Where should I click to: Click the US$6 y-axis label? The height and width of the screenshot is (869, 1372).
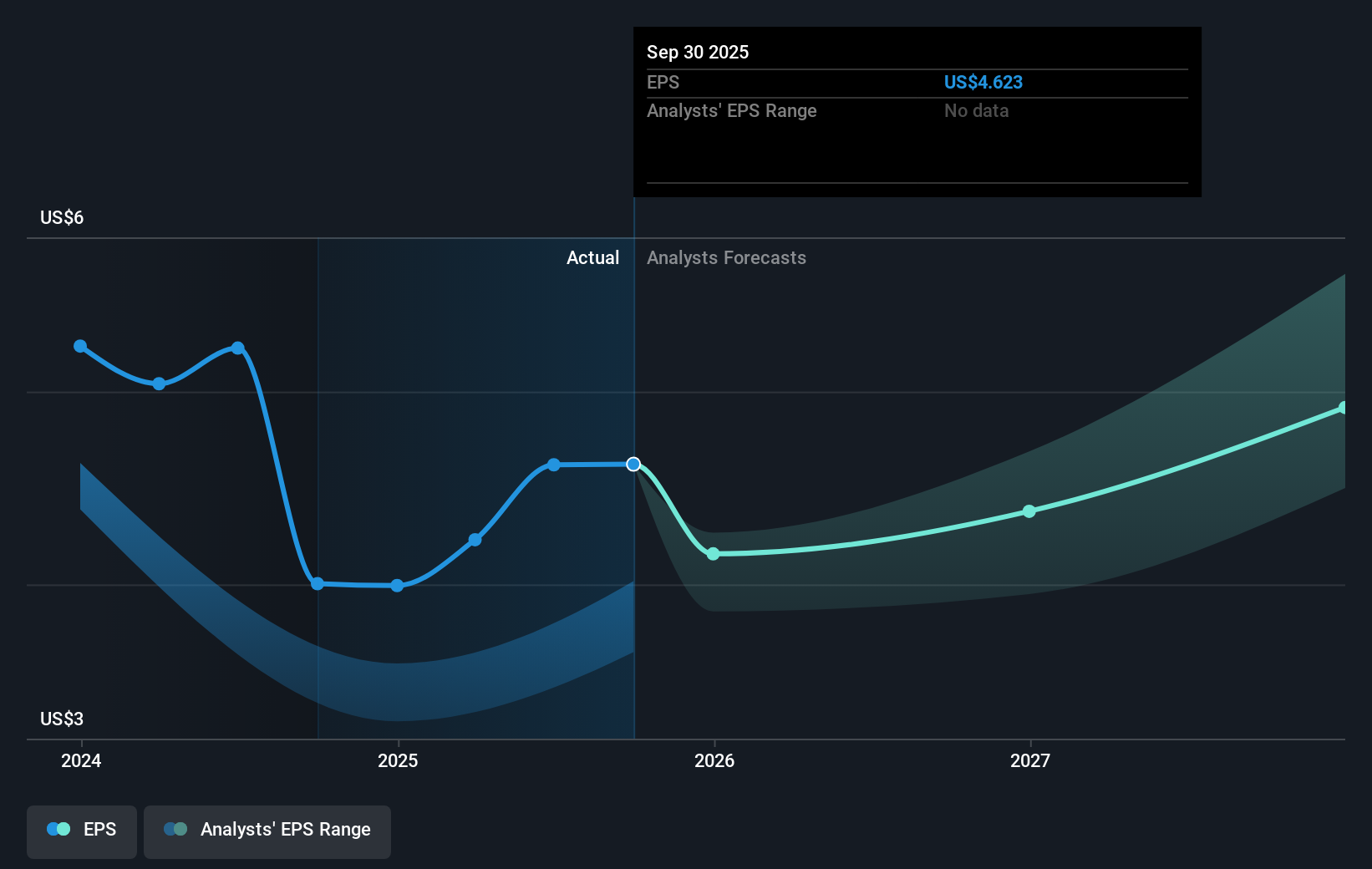click(62, 218)
